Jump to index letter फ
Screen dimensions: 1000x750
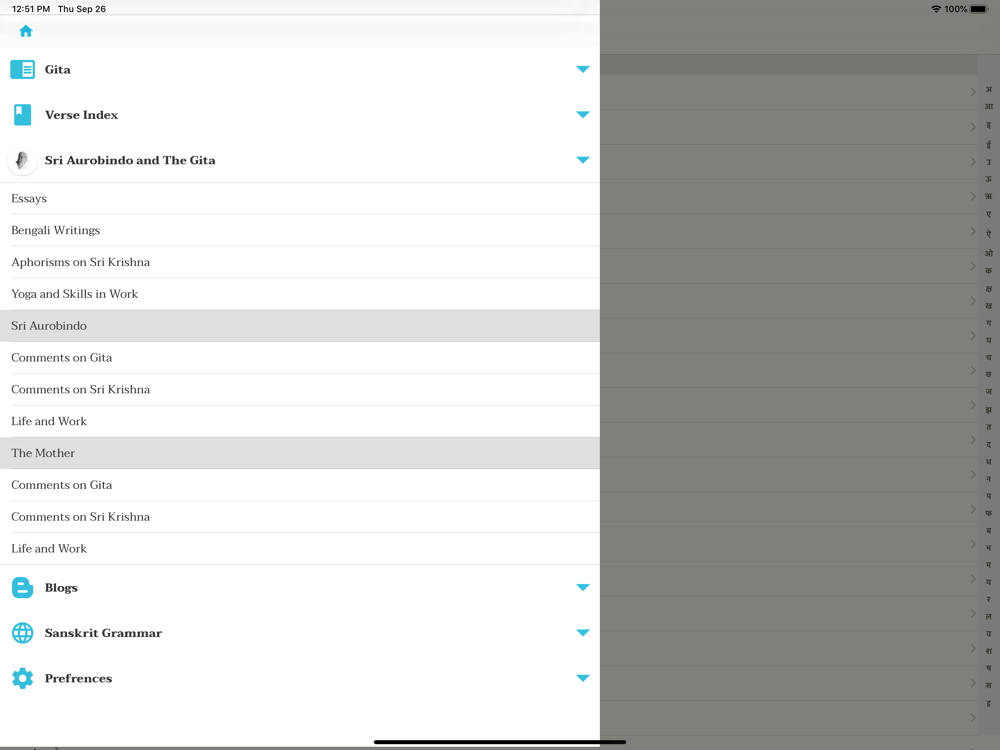989,513
